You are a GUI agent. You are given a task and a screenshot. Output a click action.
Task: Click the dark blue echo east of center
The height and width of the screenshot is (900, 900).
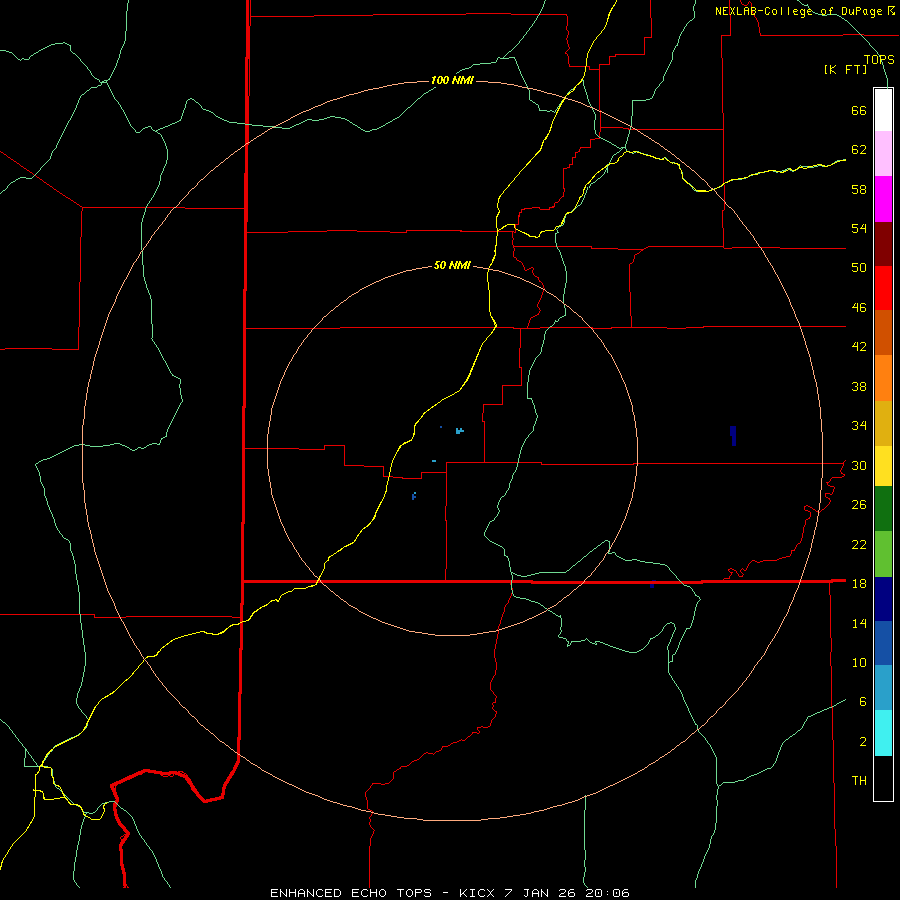(733, 434)
